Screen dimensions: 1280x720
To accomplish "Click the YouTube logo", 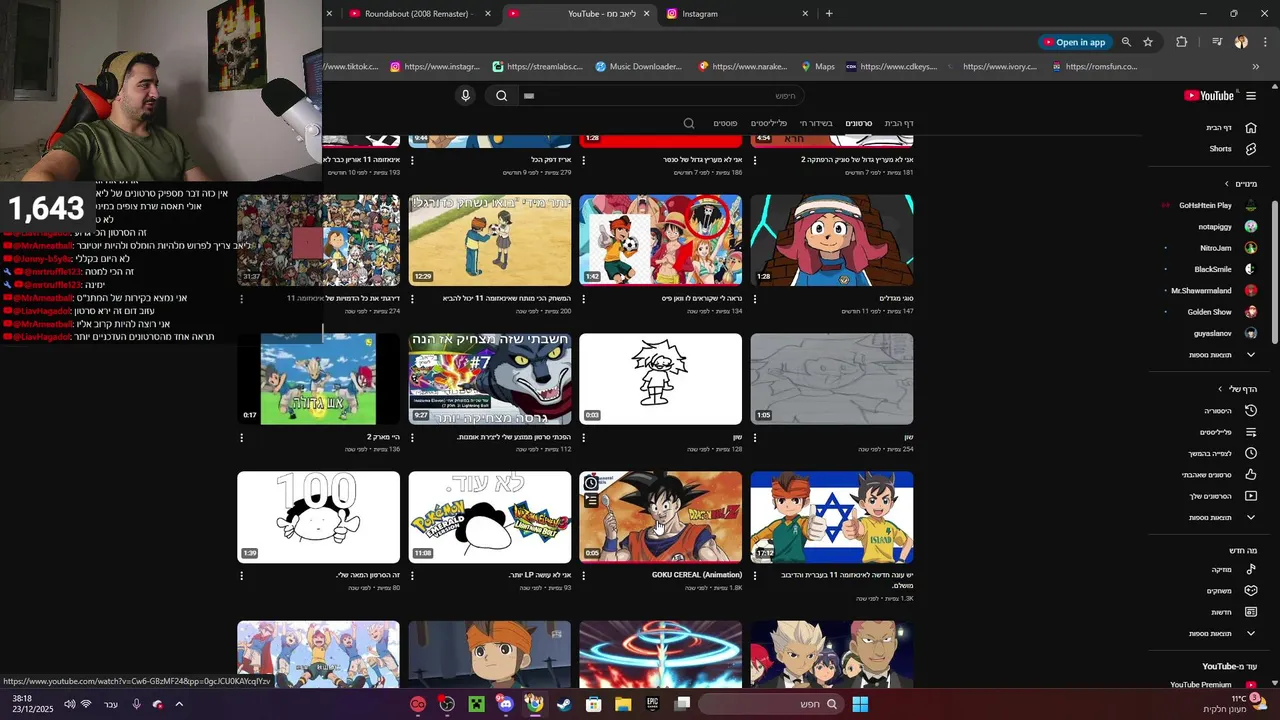I will coord(1209,96).
